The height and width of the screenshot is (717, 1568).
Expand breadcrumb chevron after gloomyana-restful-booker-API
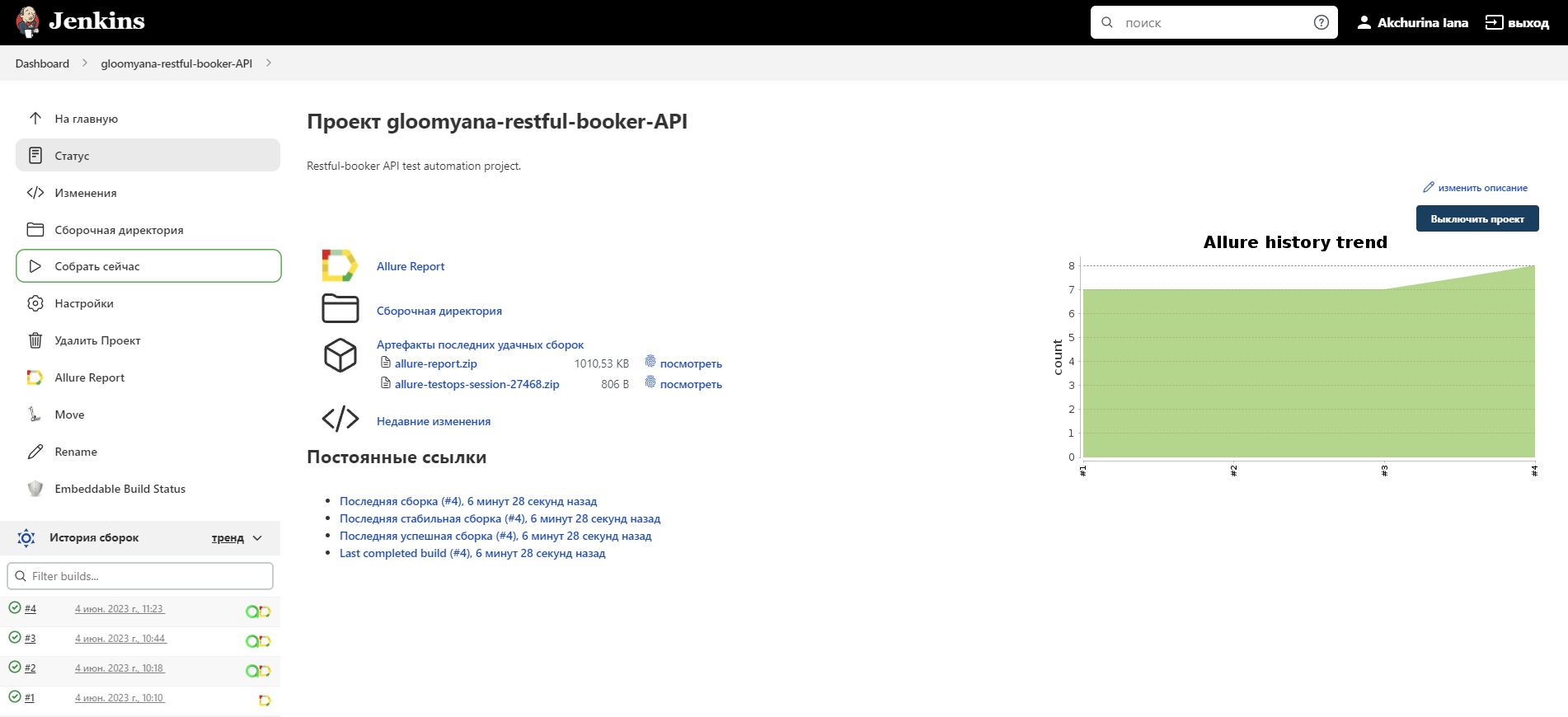269,63
